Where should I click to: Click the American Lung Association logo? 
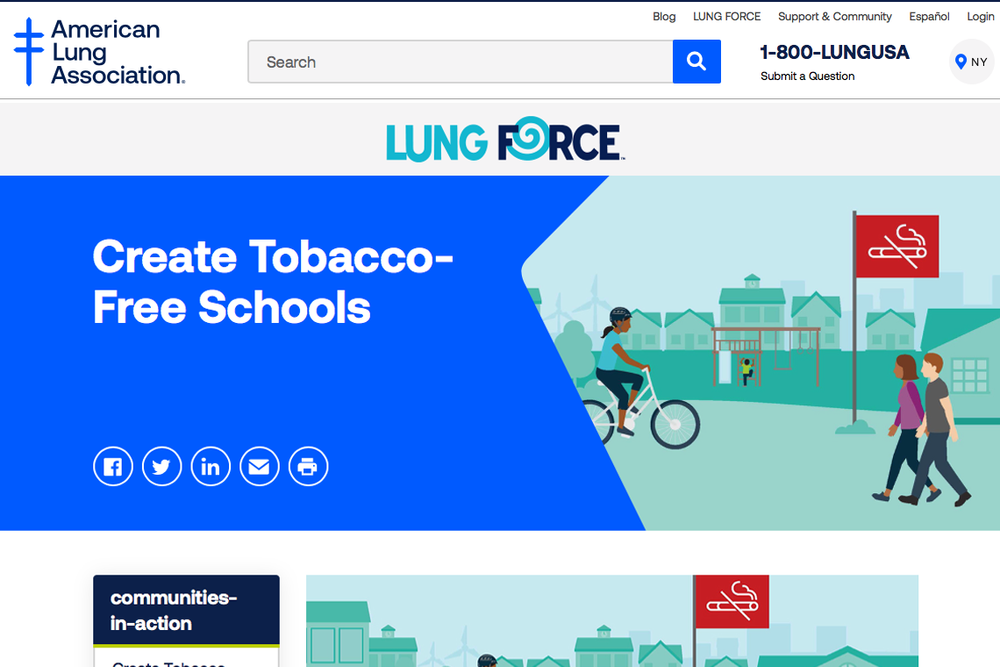coord(99,52)
